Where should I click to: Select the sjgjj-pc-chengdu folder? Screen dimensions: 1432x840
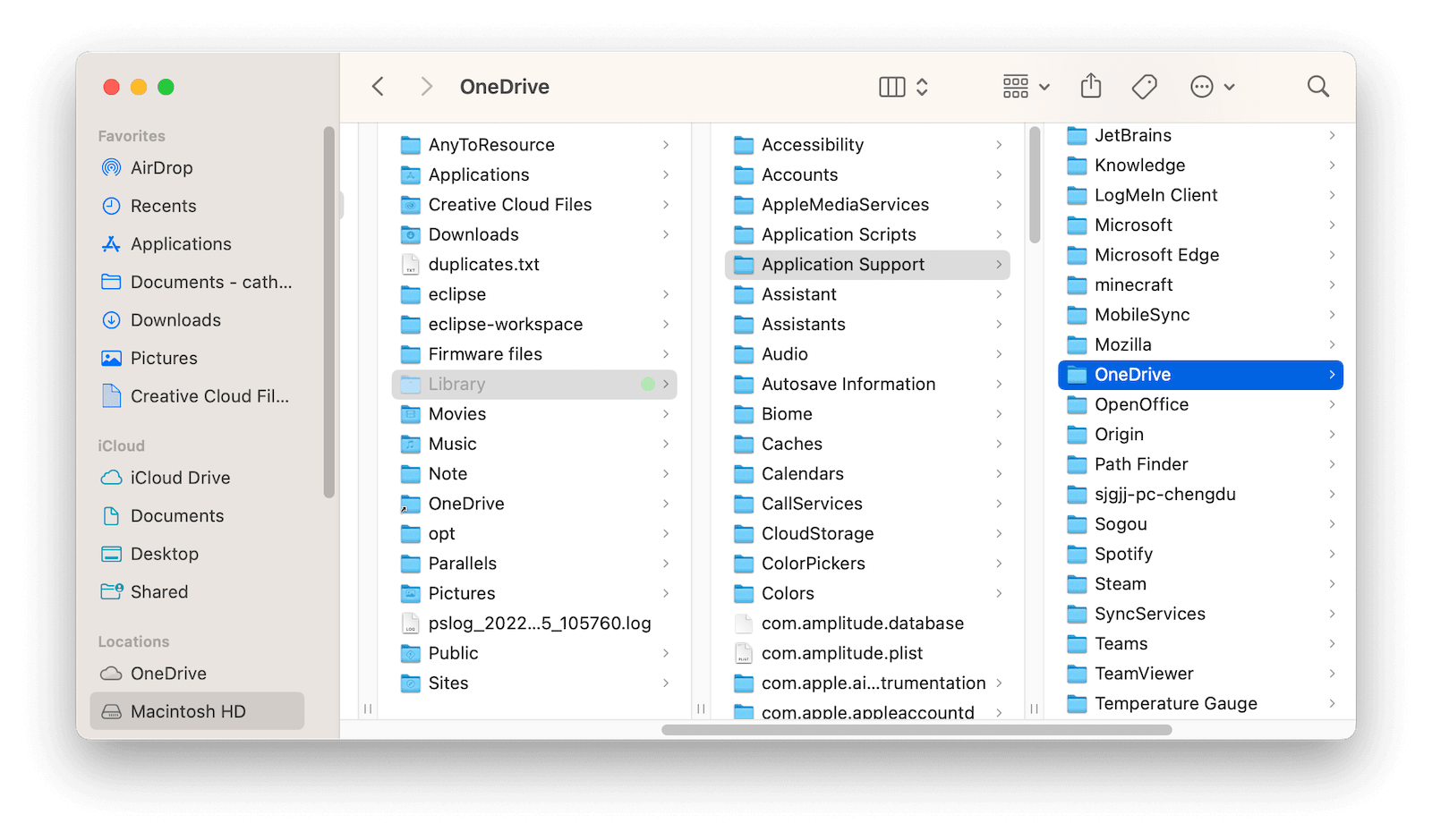[x=1200, y=495]
